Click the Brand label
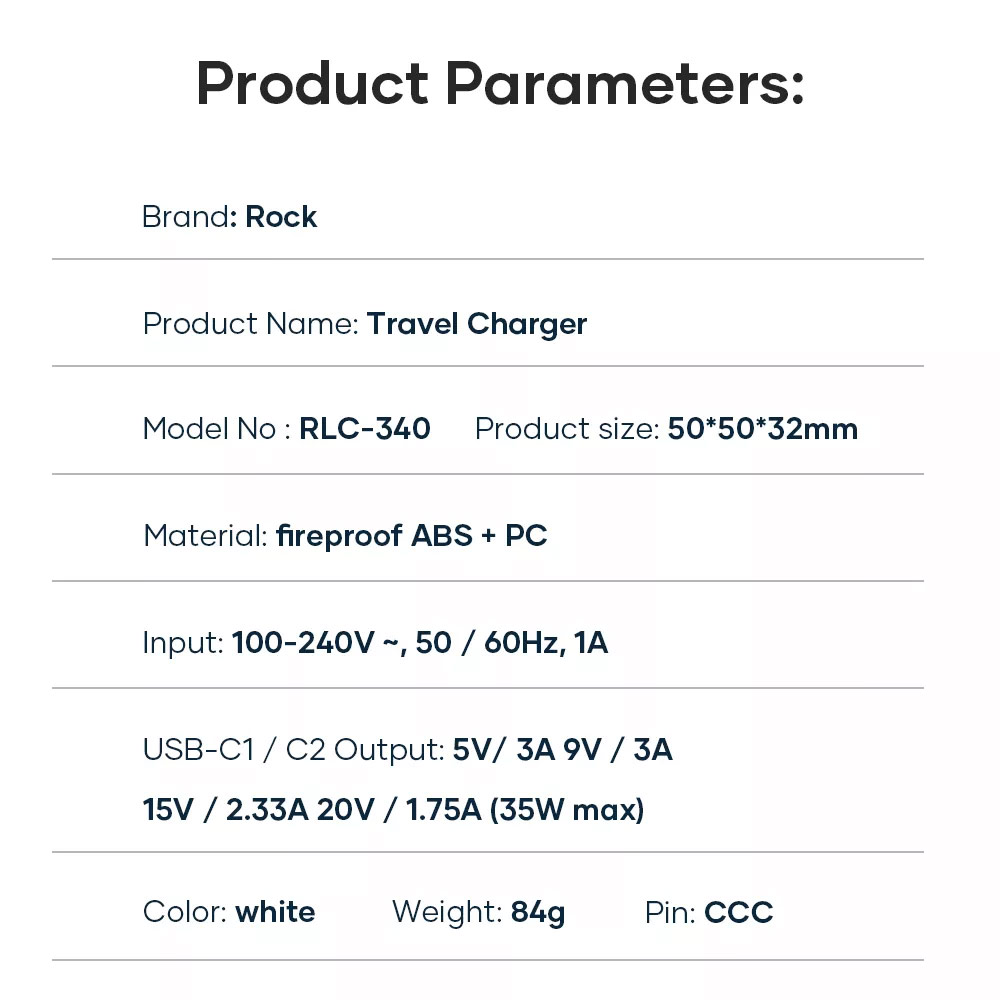This screenshot has width=1000, height=1000. (185, 217)
